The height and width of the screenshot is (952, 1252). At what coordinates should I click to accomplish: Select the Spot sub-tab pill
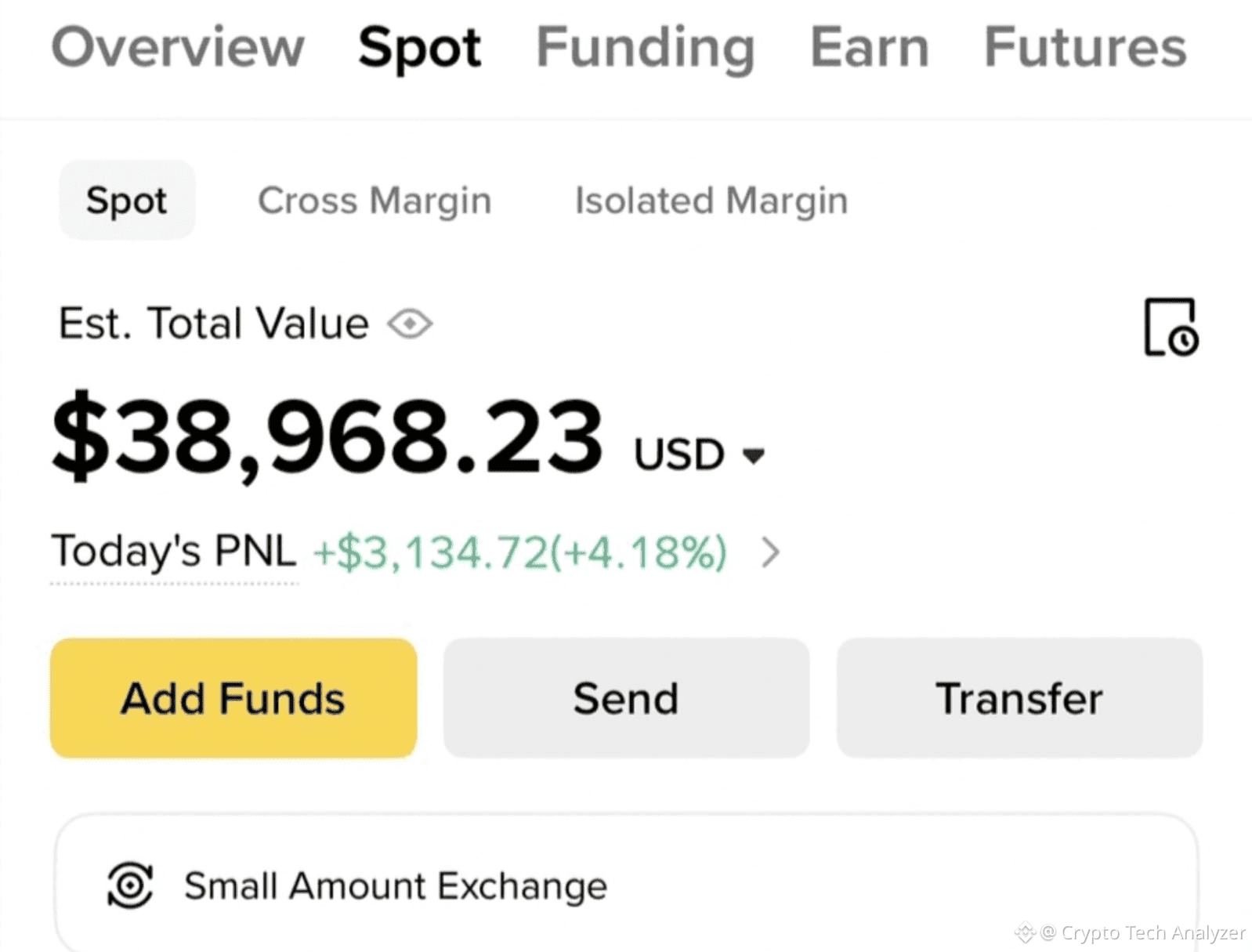pos(127,200)
